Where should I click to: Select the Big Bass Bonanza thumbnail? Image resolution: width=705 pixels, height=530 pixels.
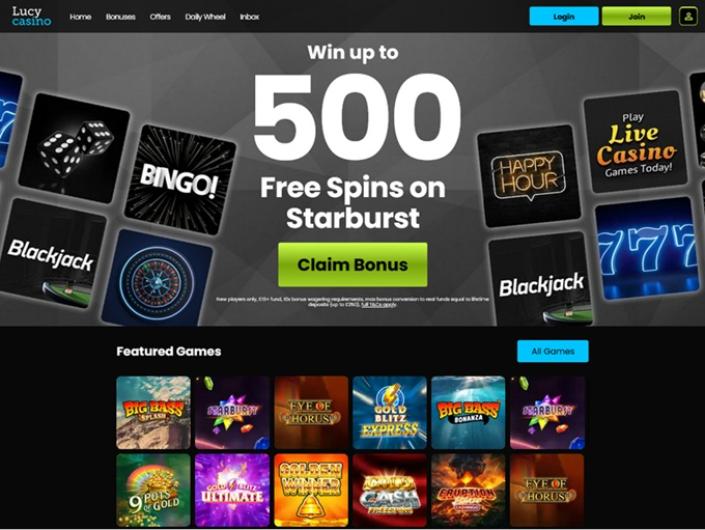468,413
